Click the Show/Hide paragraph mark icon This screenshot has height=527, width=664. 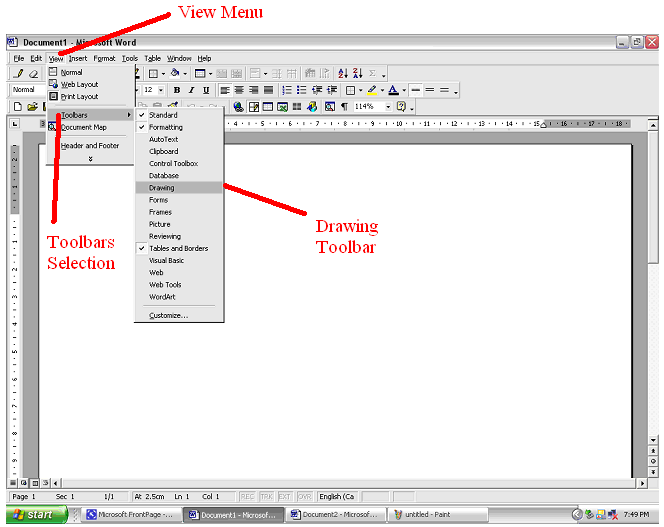click(345, 107)
